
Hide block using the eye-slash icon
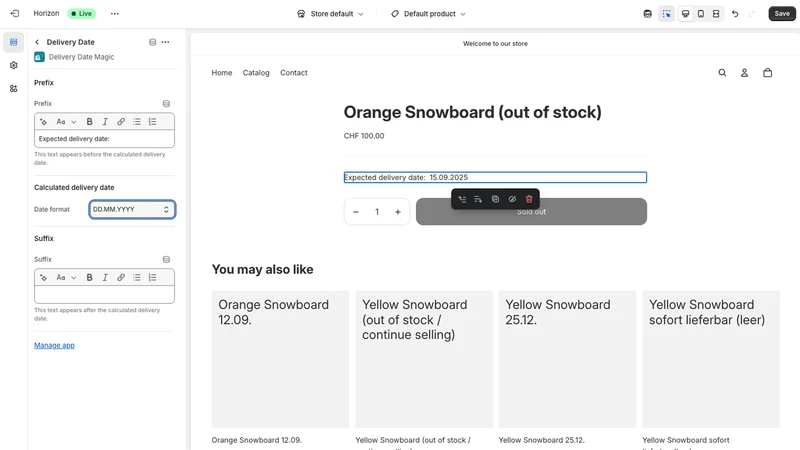click(x=512, y=199)
